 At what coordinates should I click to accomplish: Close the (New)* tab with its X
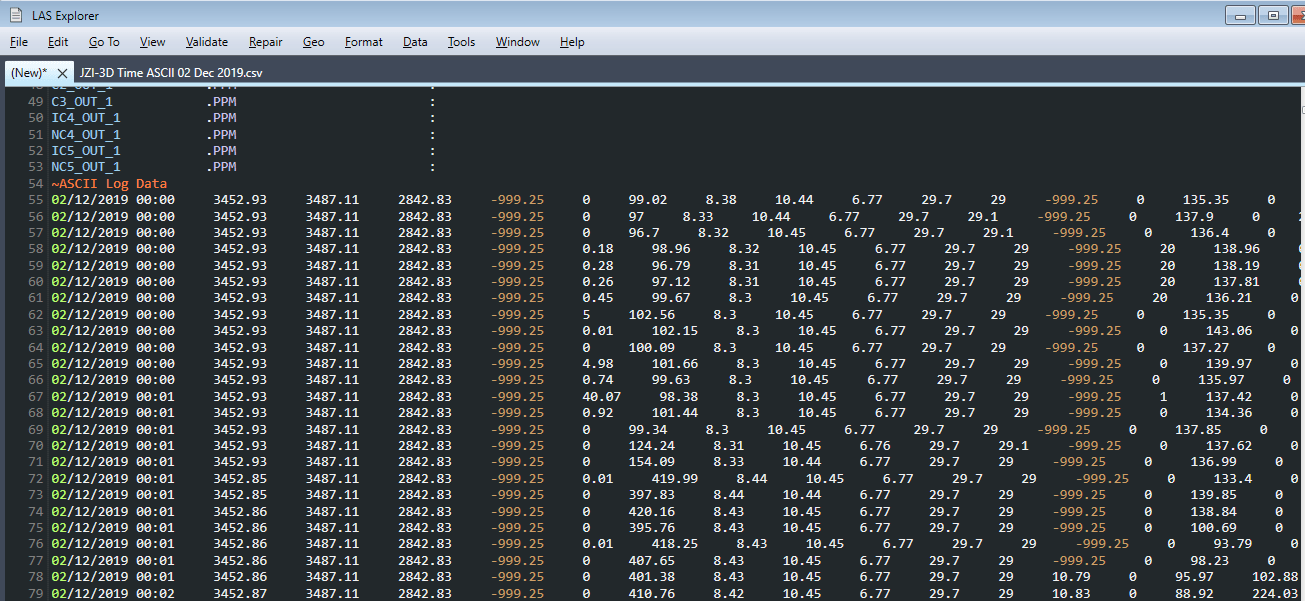coord(62,73)
